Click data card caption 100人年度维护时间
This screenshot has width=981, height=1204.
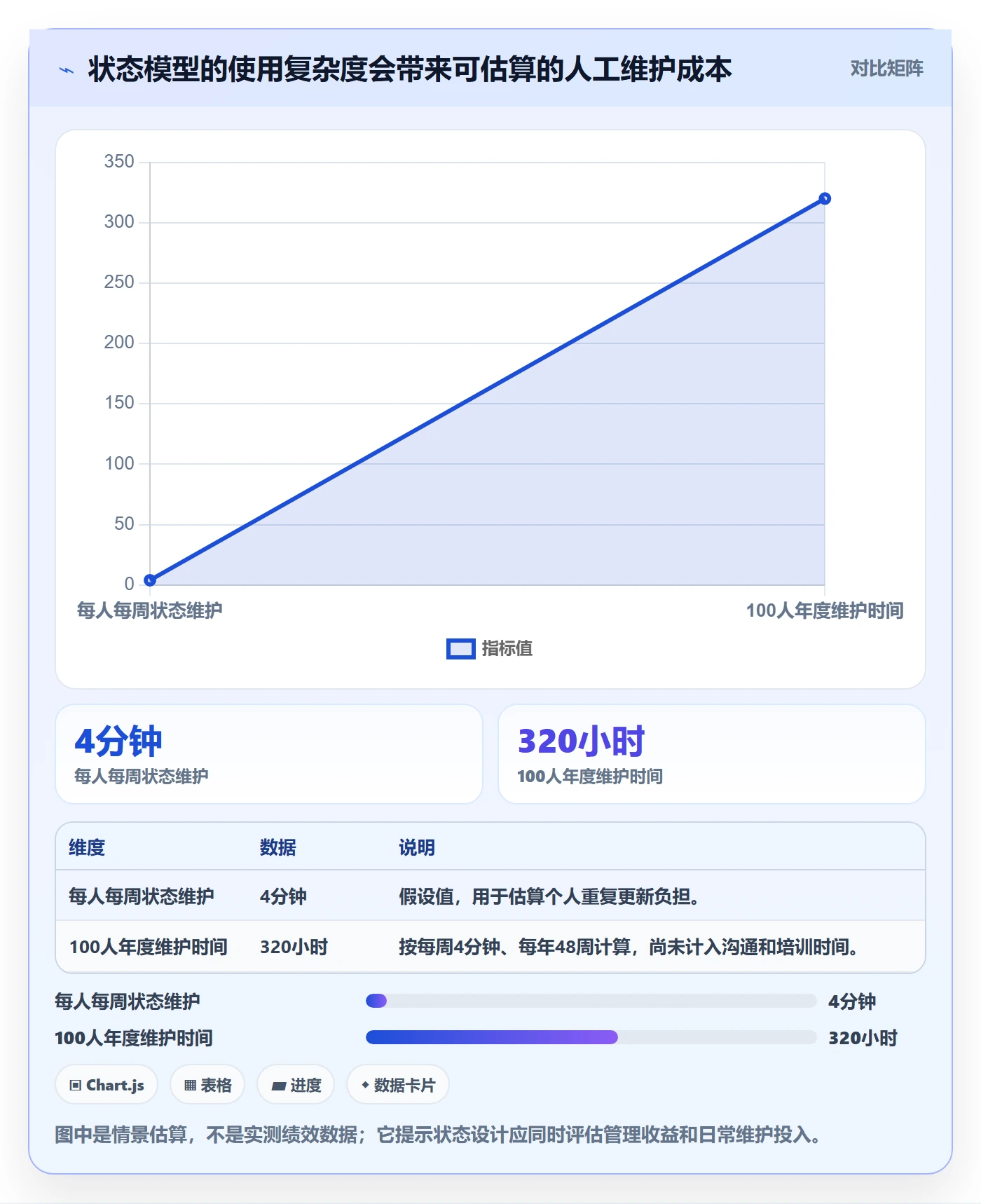(x=590, y=777)
